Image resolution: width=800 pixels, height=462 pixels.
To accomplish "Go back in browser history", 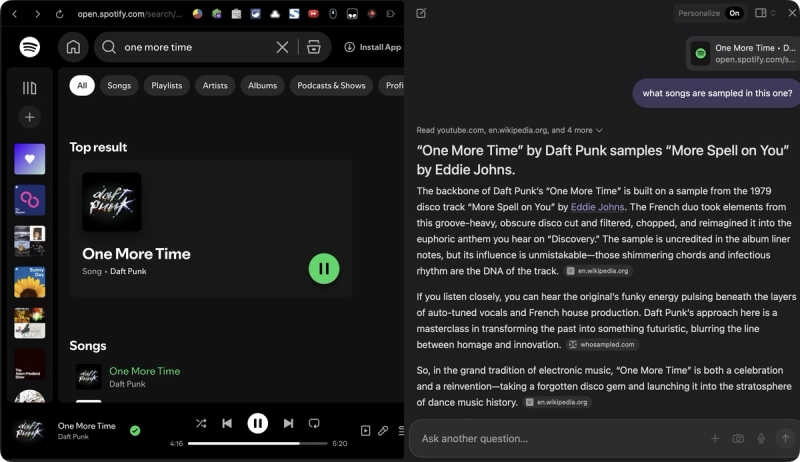I will click(x=15, y=14).
